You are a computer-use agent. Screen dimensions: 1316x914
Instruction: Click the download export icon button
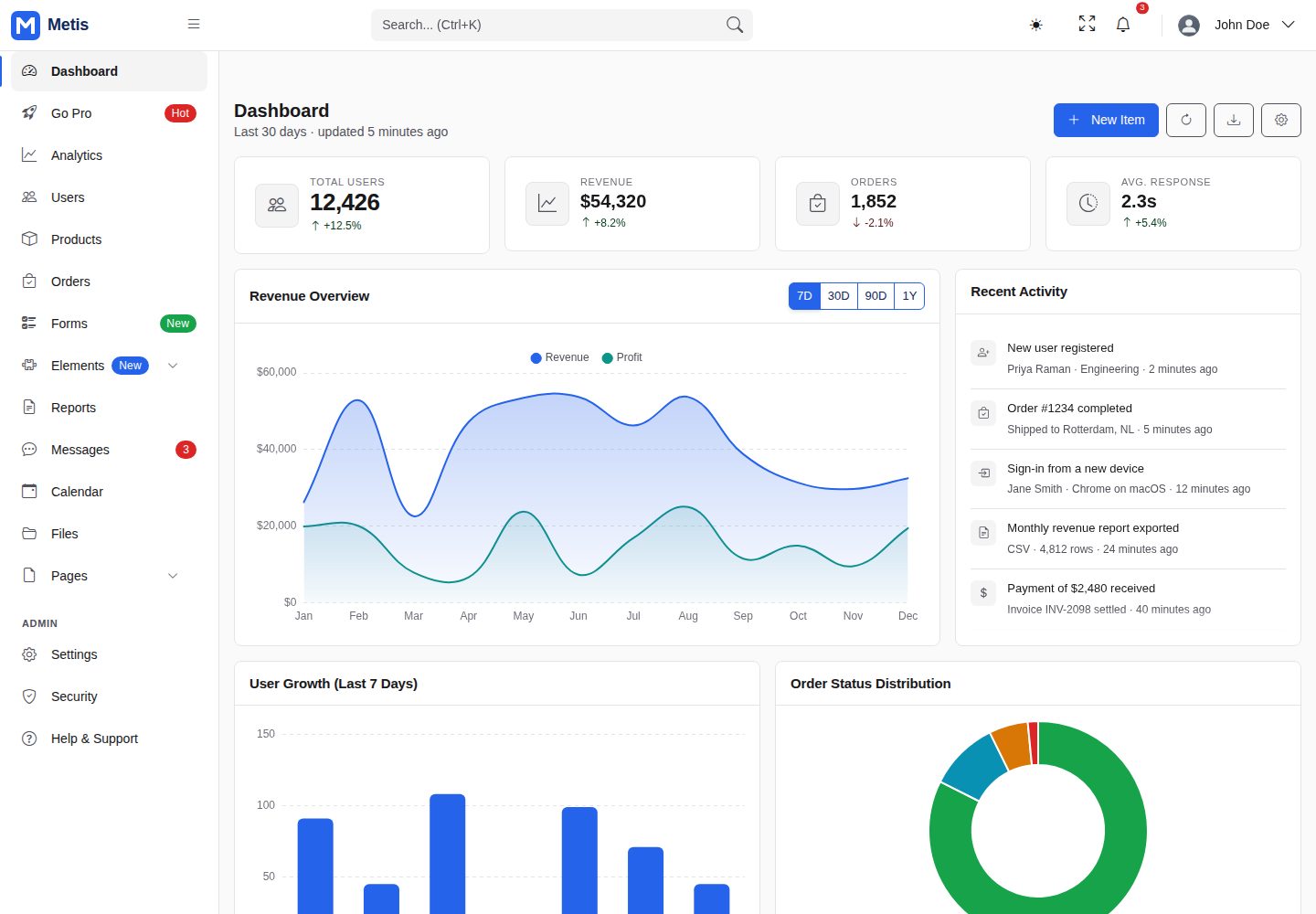[x=1234, y=120]
